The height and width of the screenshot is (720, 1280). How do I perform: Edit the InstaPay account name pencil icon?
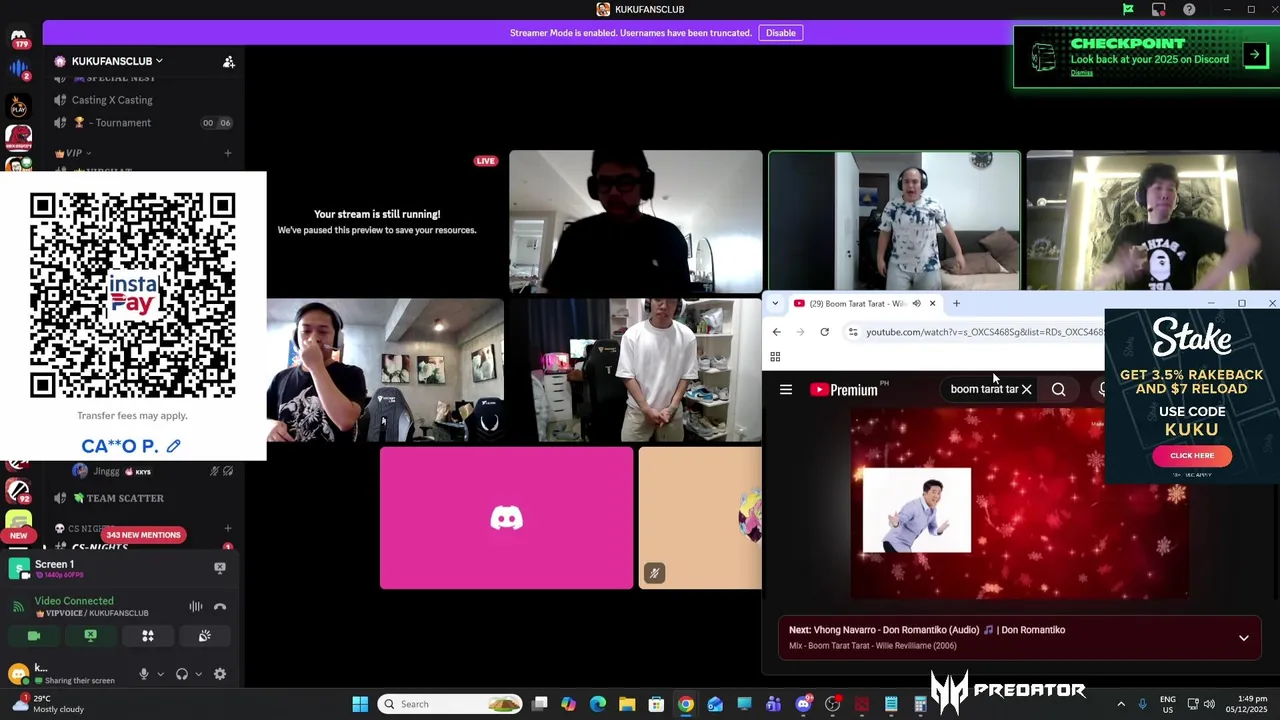(174, 446)
